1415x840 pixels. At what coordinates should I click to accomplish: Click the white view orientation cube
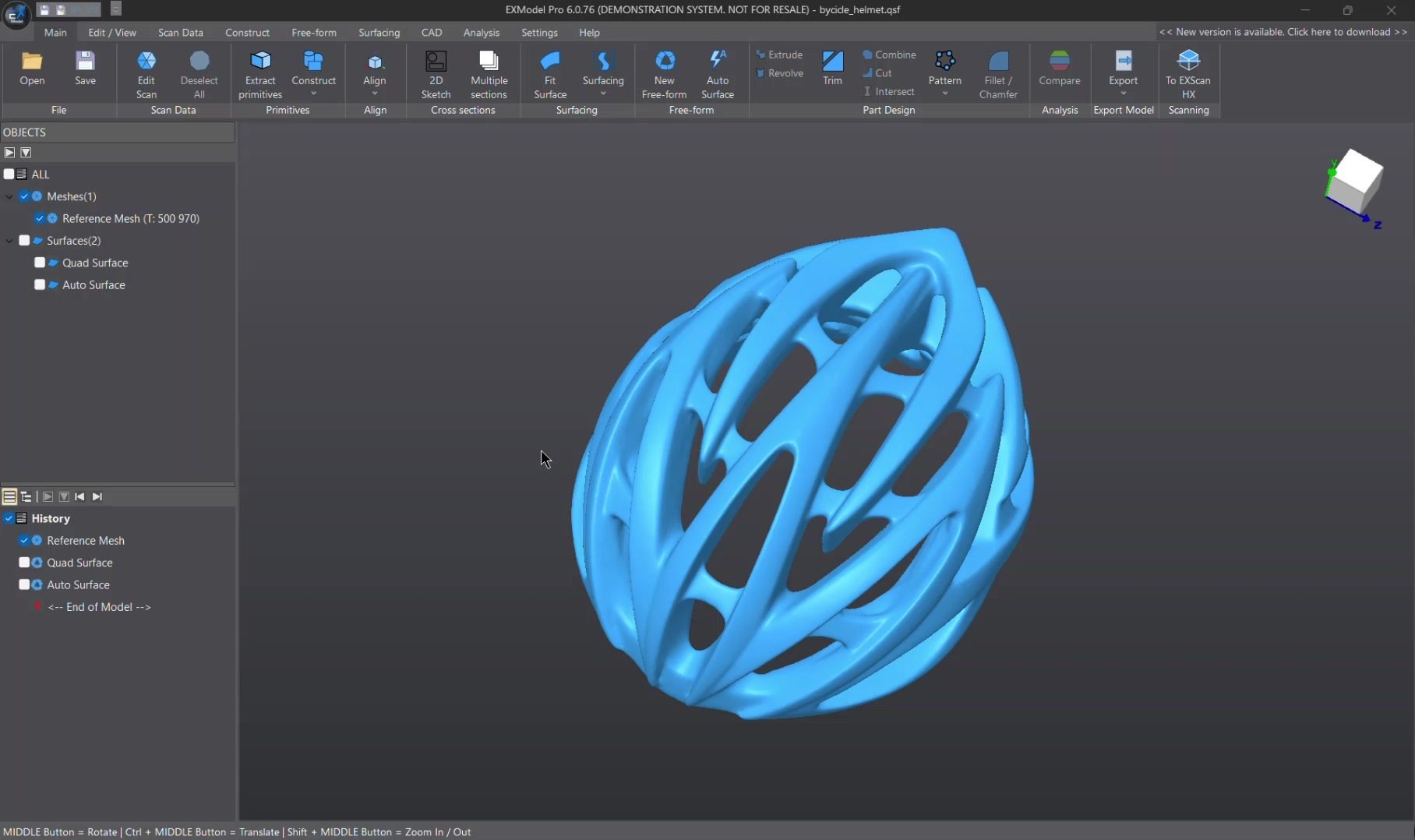tap(1355, 182)
